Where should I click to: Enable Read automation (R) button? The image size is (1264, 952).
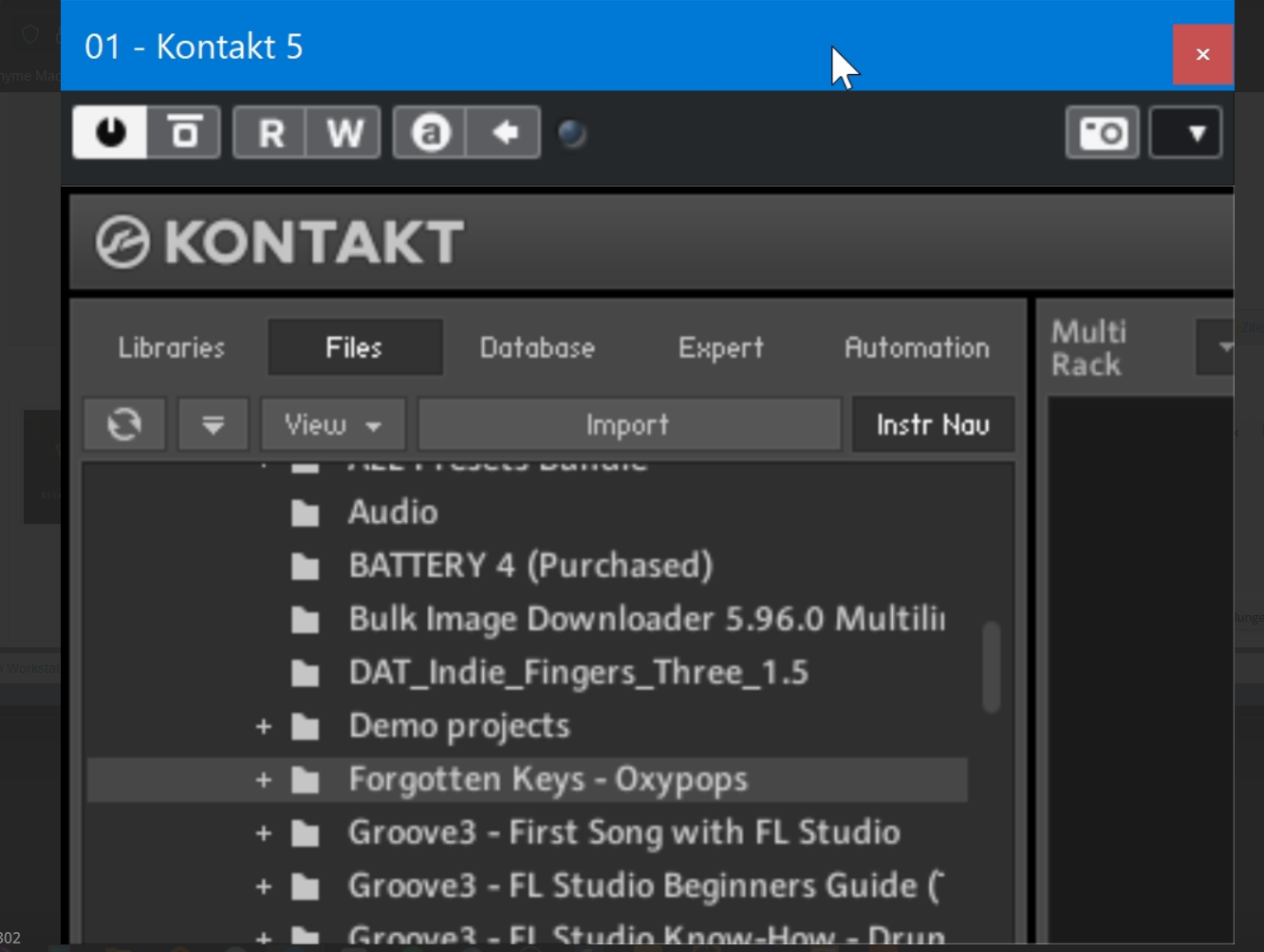tap(270, 133)
